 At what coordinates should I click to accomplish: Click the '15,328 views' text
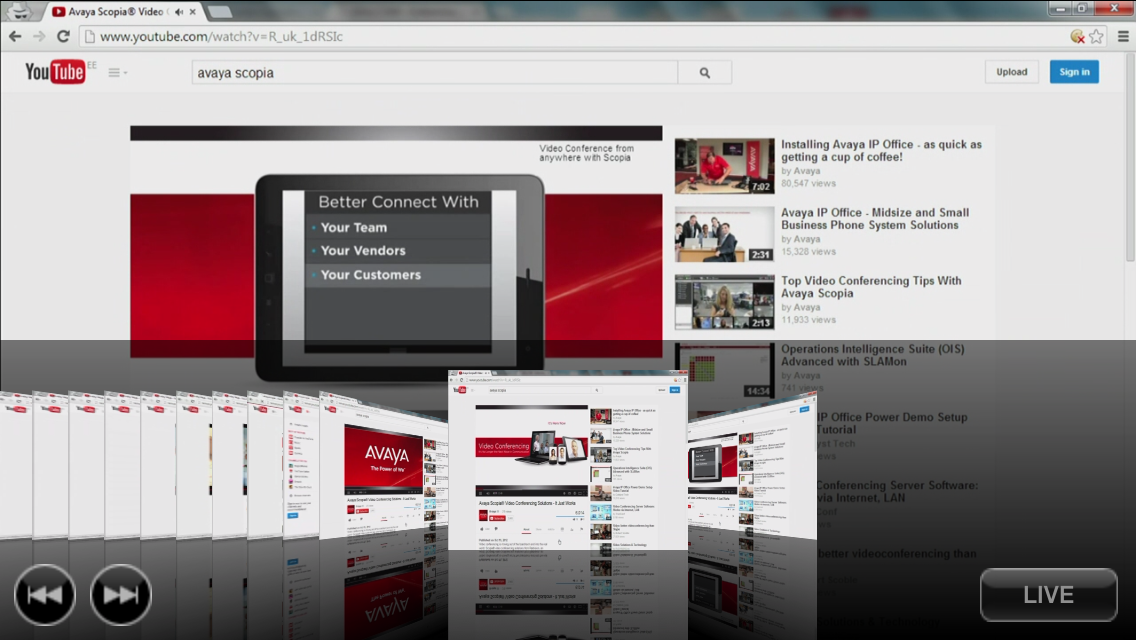pos(808,252)
